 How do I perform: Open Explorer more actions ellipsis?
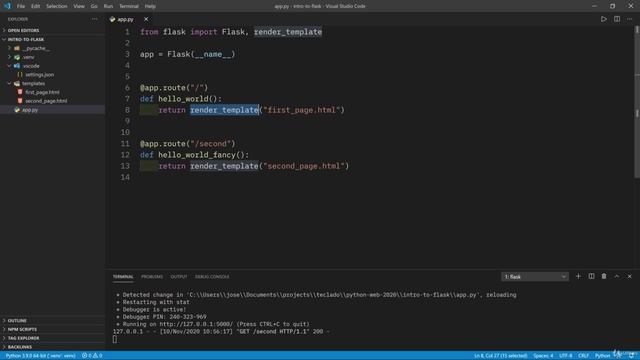pos(95,19)
